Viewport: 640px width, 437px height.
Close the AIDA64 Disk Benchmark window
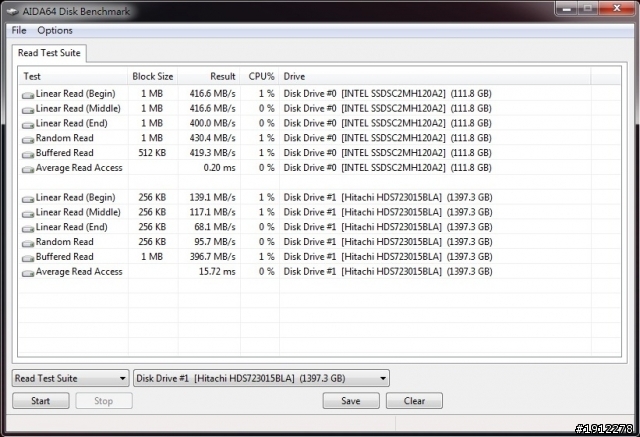click(617, 8)
